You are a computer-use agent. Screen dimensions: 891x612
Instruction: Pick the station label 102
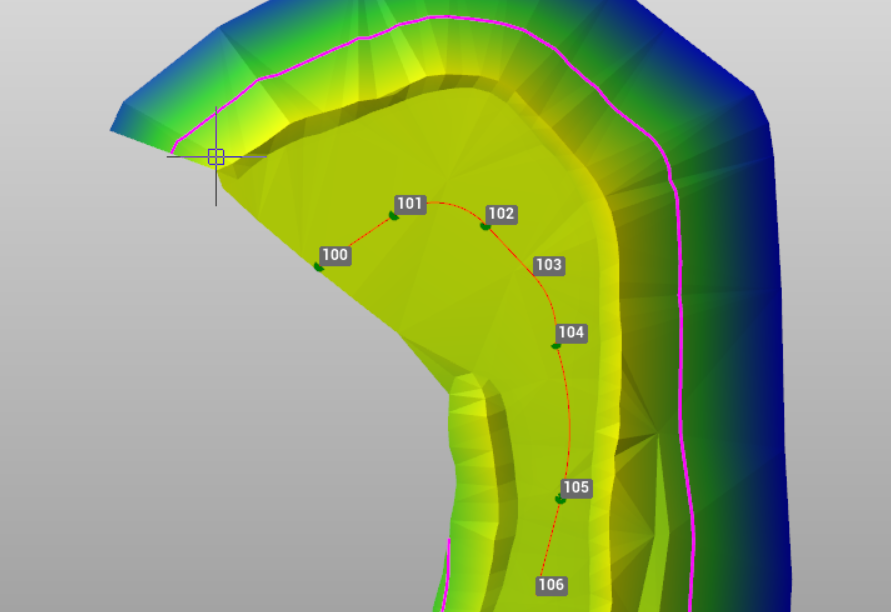point(501,214)
